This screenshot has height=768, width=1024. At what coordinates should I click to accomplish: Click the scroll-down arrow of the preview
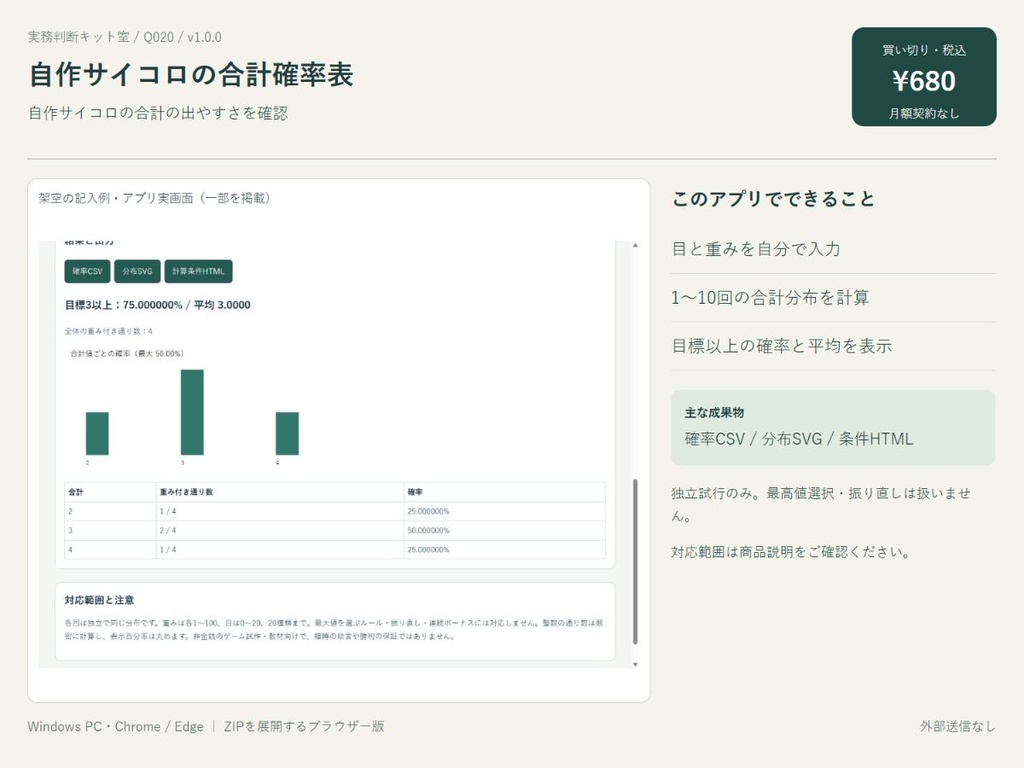635,664
